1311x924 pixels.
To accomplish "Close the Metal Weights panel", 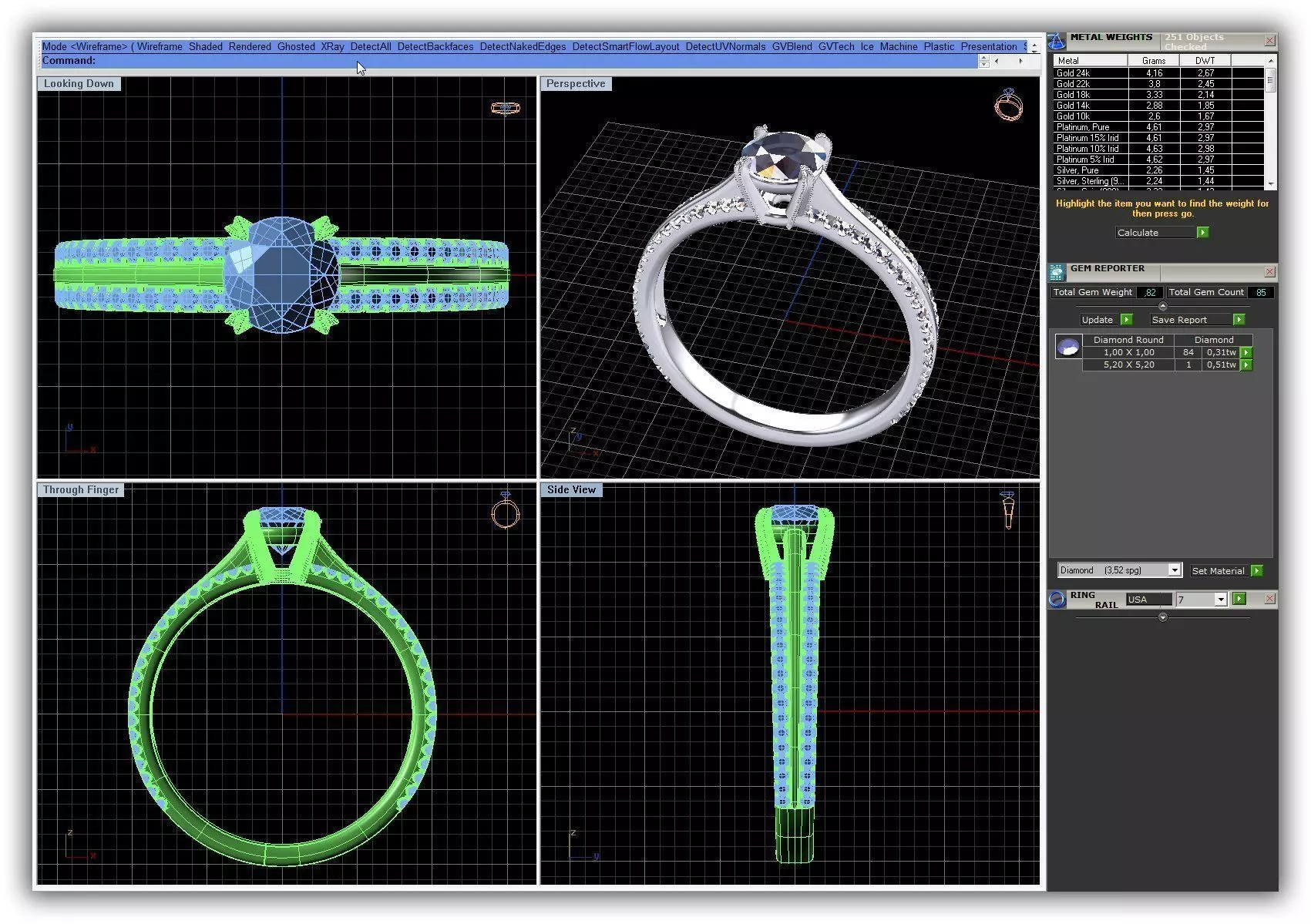I will tap(1269, 40).
